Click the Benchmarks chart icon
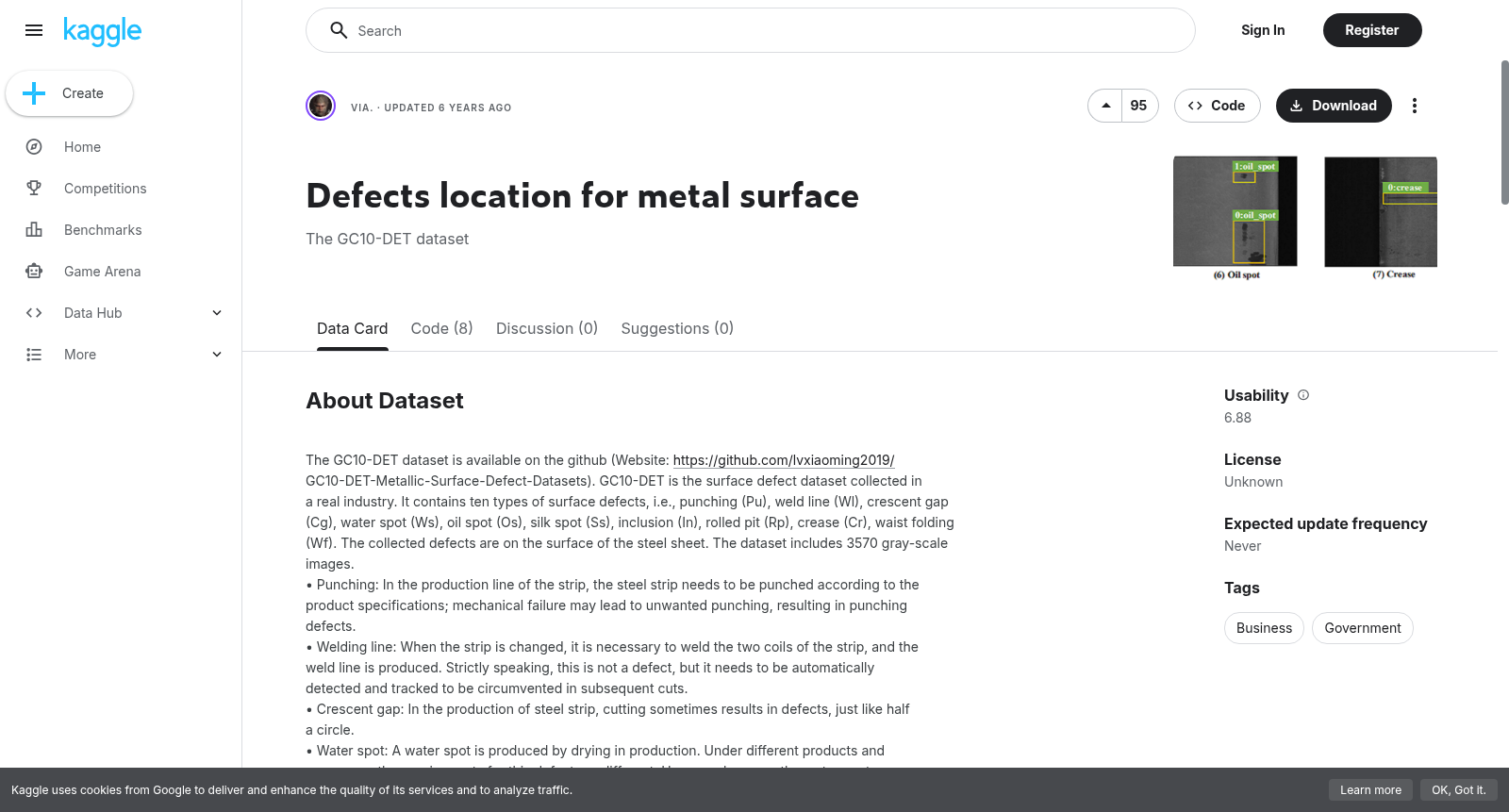The image size is (1509, 812). click(34, 230)
